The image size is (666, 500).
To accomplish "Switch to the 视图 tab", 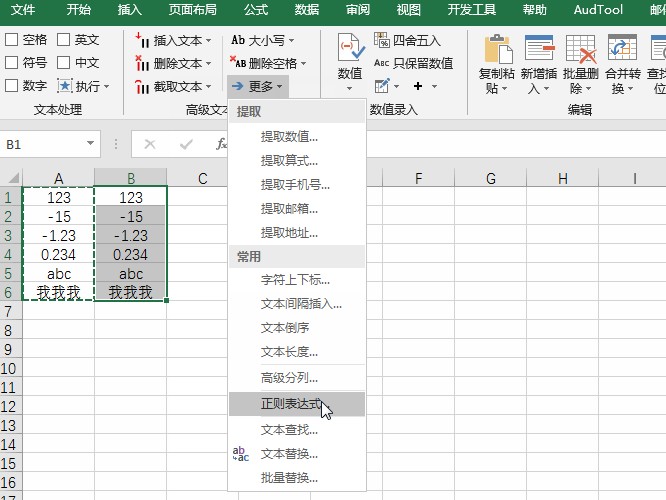I will [x=409, y=10].
